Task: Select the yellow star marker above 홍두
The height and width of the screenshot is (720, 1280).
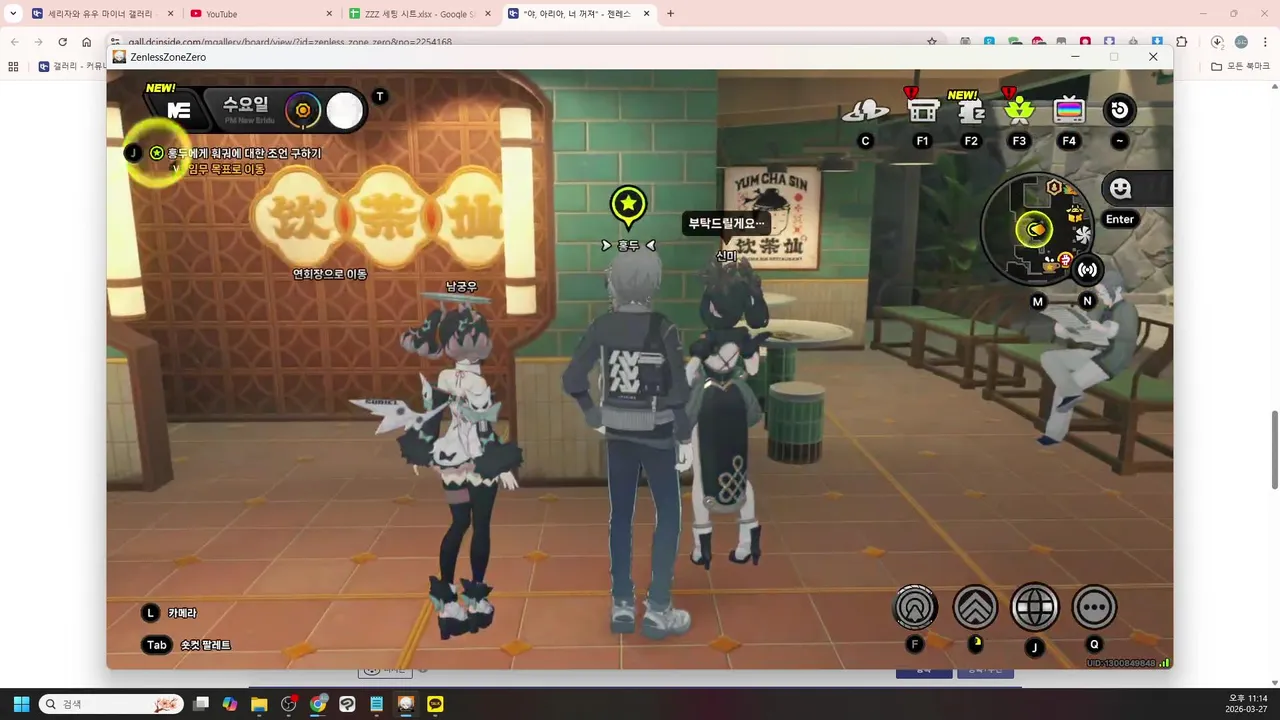Action: [628, 206]
